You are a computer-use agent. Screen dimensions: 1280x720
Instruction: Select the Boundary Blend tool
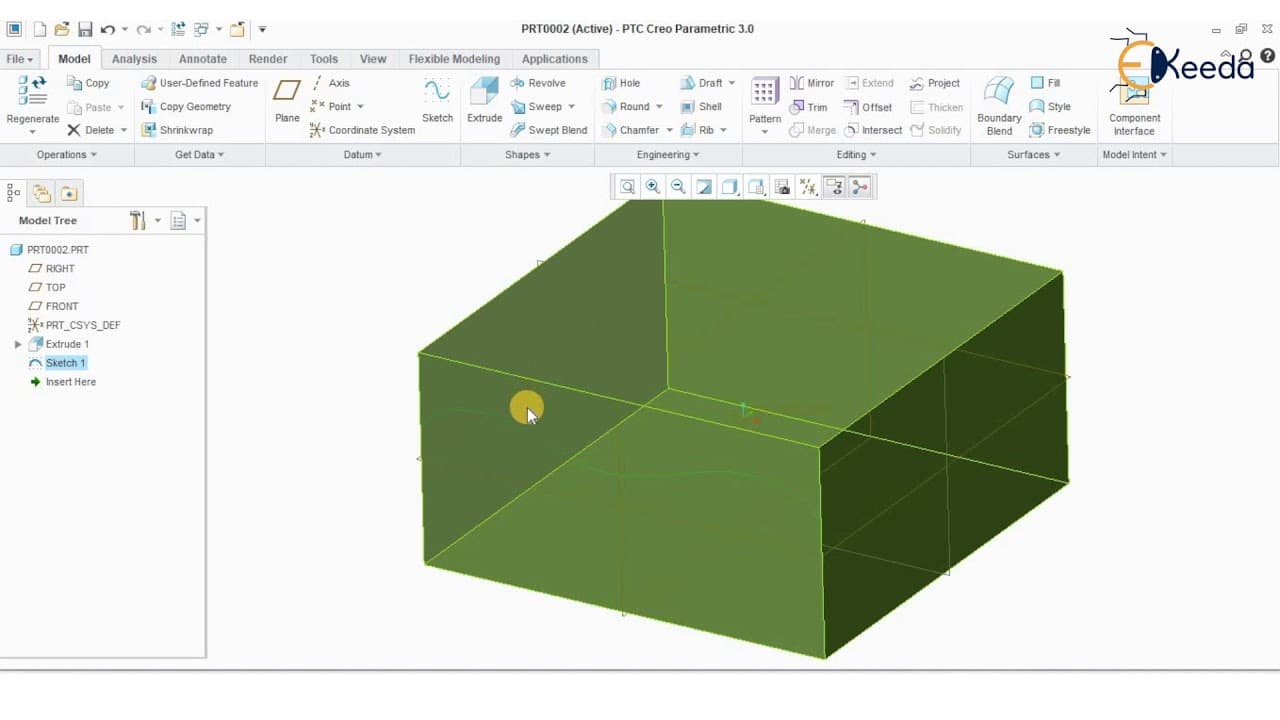point(999,106)
